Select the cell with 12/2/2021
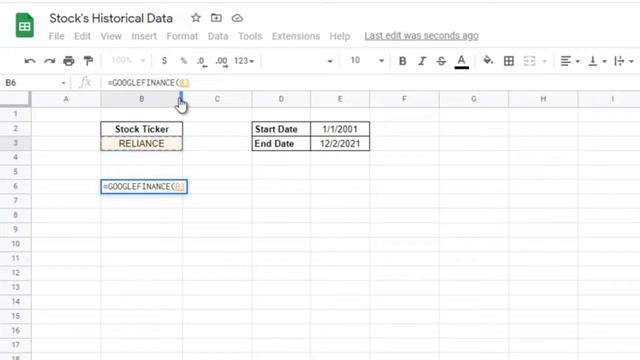This screenshot has width=640, height=360. [x=340, y=144]
